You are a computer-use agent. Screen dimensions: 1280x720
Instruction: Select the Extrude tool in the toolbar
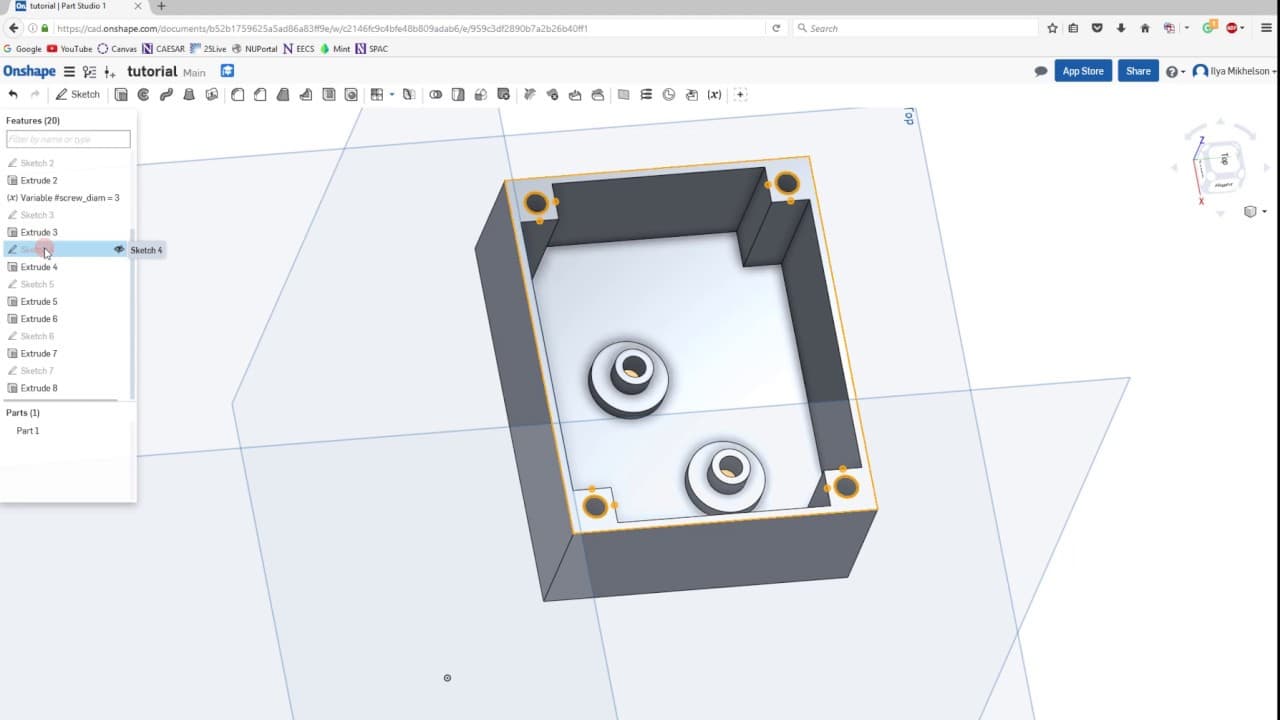click(x=121, y=95)
